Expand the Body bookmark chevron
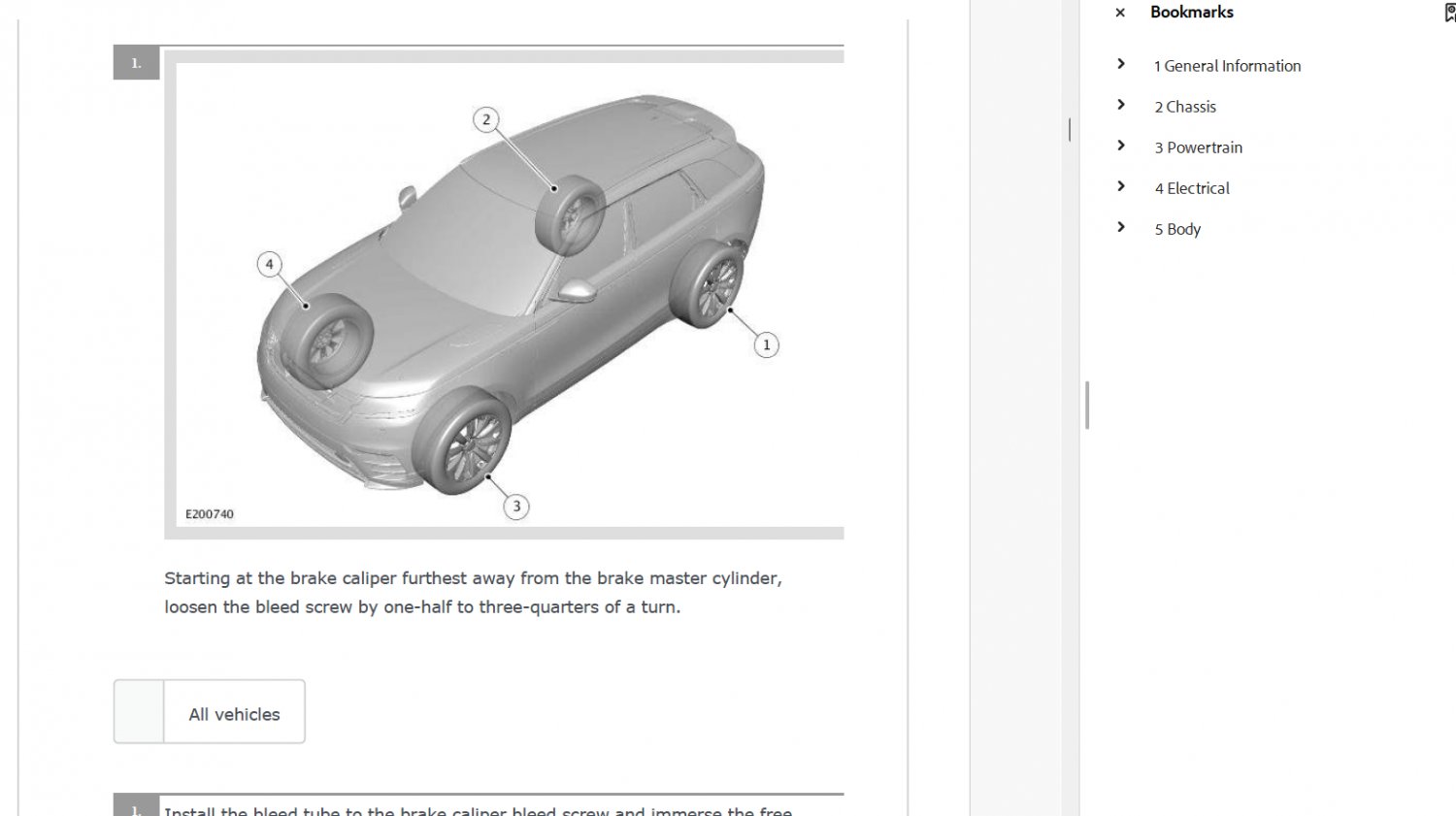 pyautogui.click(x=1121, y=227)
